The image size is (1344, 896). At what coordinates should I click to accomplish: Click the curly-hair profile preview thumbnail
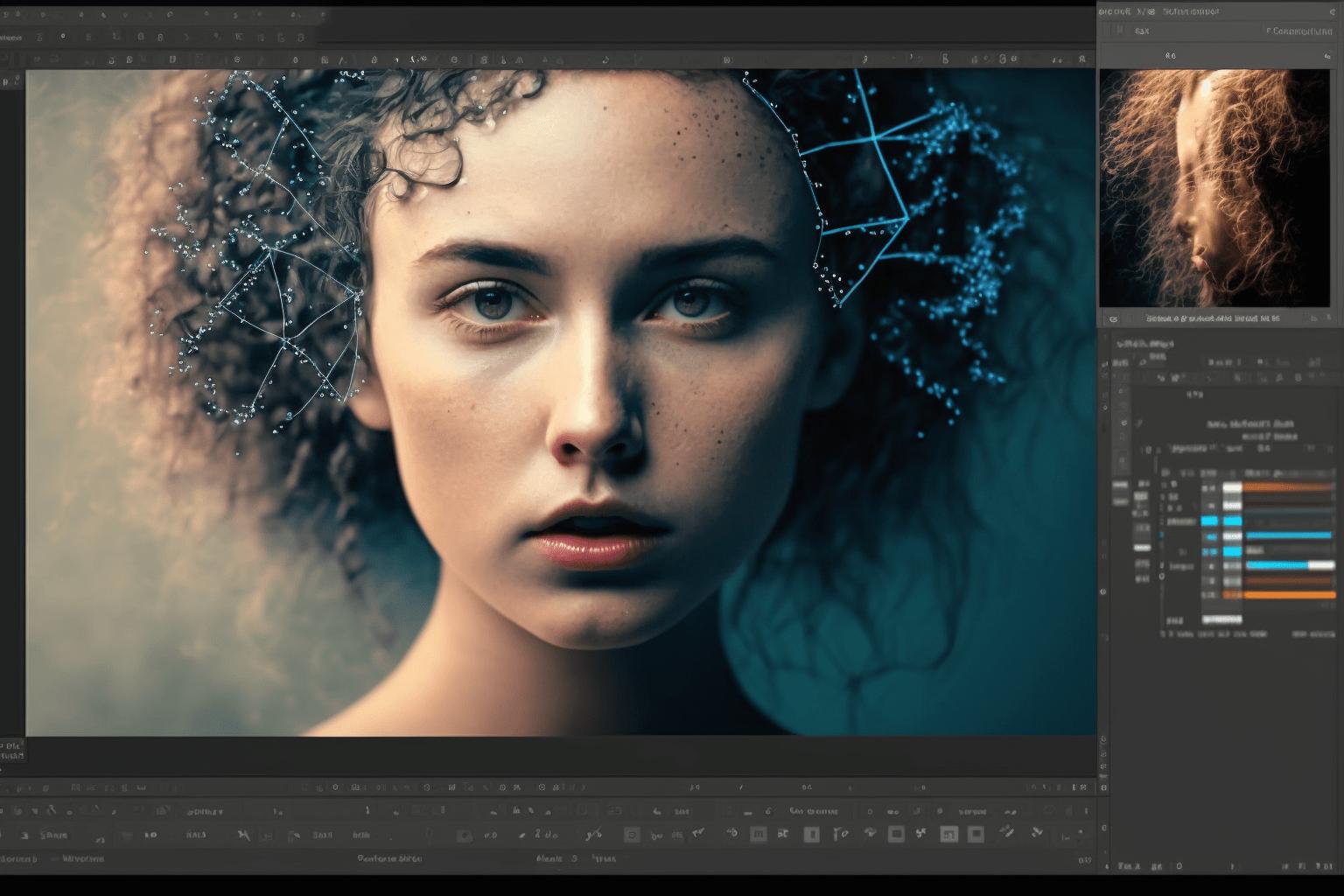point(1214,188)
